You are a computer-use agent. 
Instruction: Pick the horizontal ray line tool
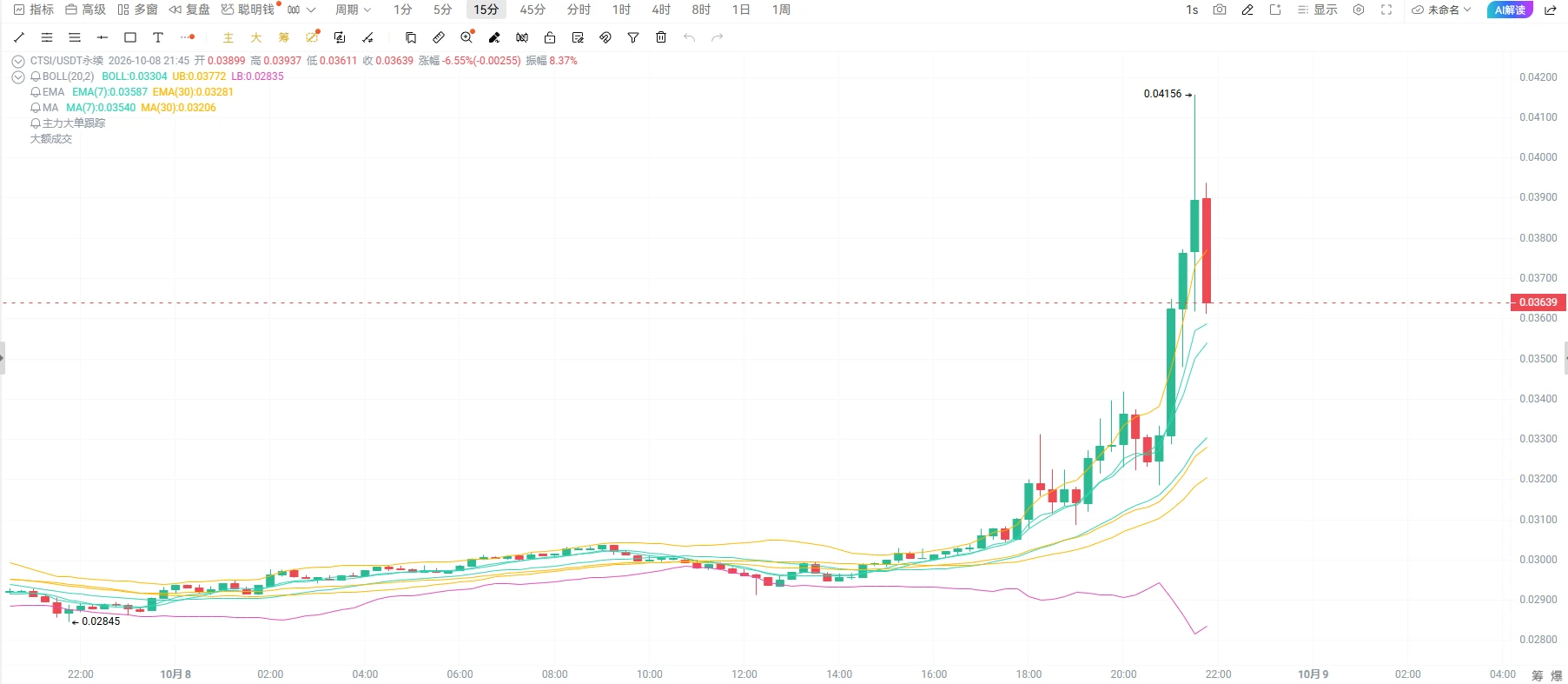(103, 37)
